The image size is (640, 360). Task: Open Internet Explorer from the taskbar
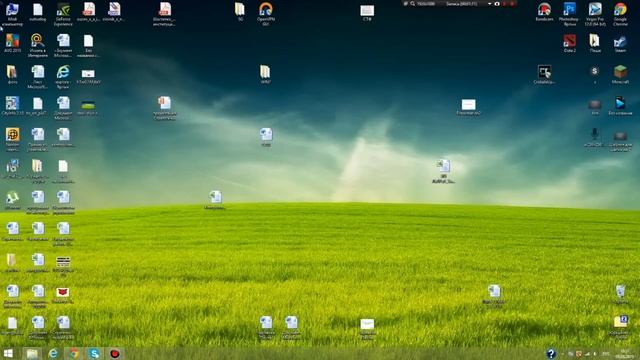pos(53,353)
